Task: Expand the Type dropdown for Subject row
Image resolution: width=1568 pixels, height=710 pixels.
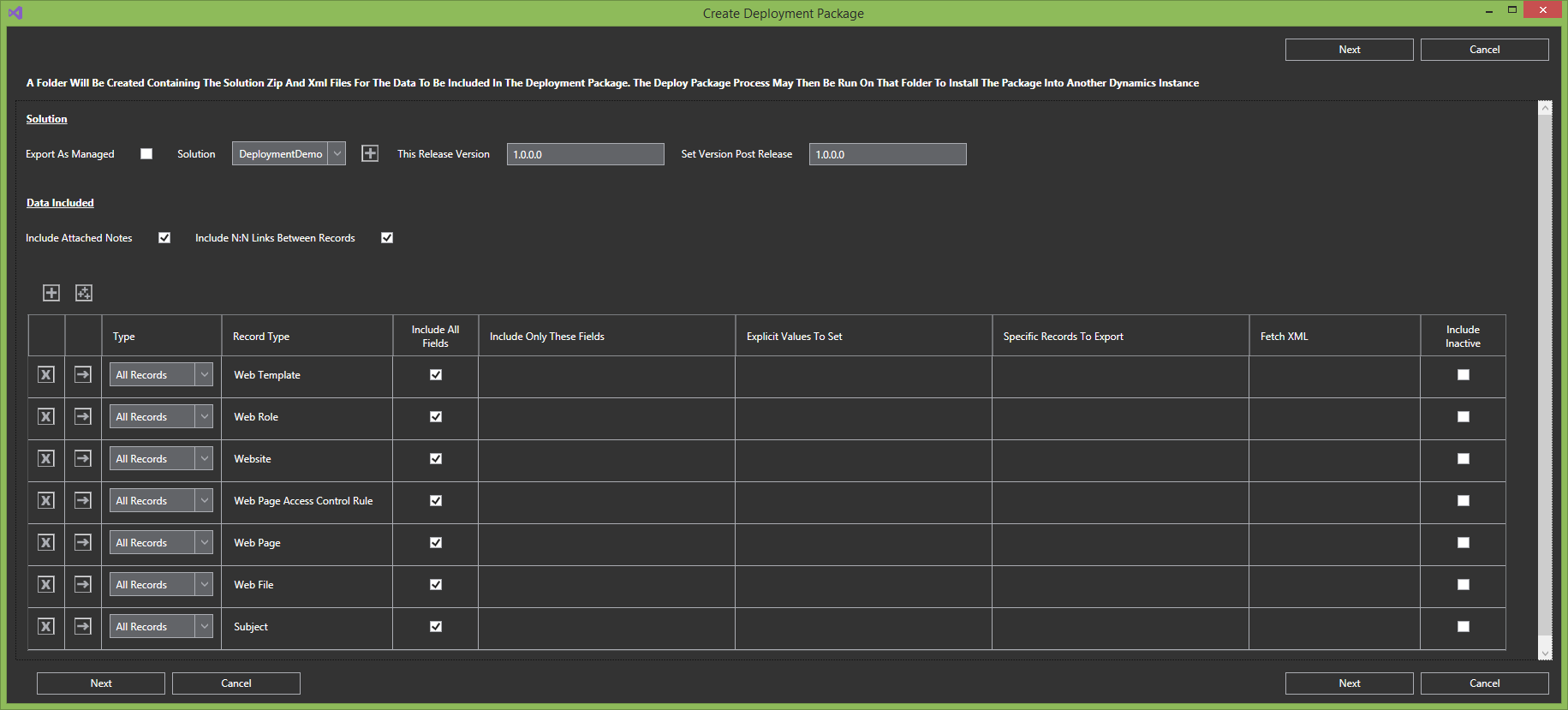Action: point(204,627)
